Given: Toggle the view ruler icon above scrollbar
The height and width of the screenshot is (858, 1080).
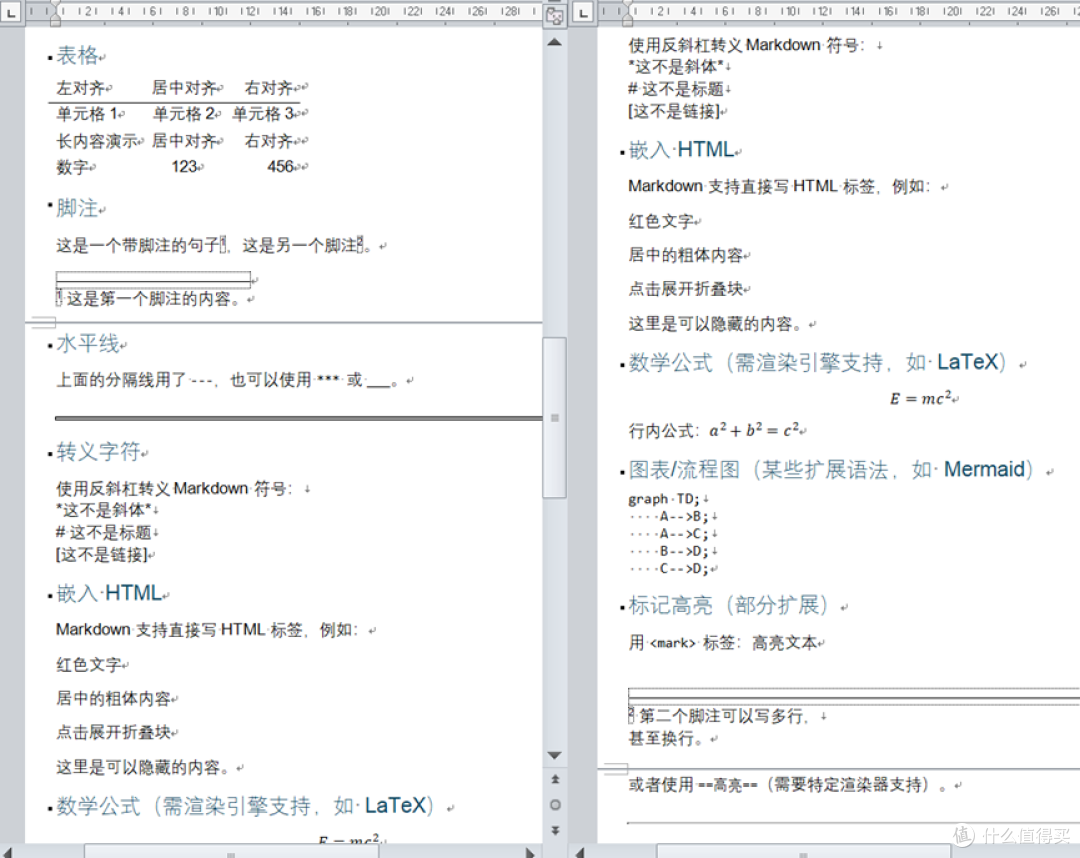Looking at the screenshot, I should (554, 16).
